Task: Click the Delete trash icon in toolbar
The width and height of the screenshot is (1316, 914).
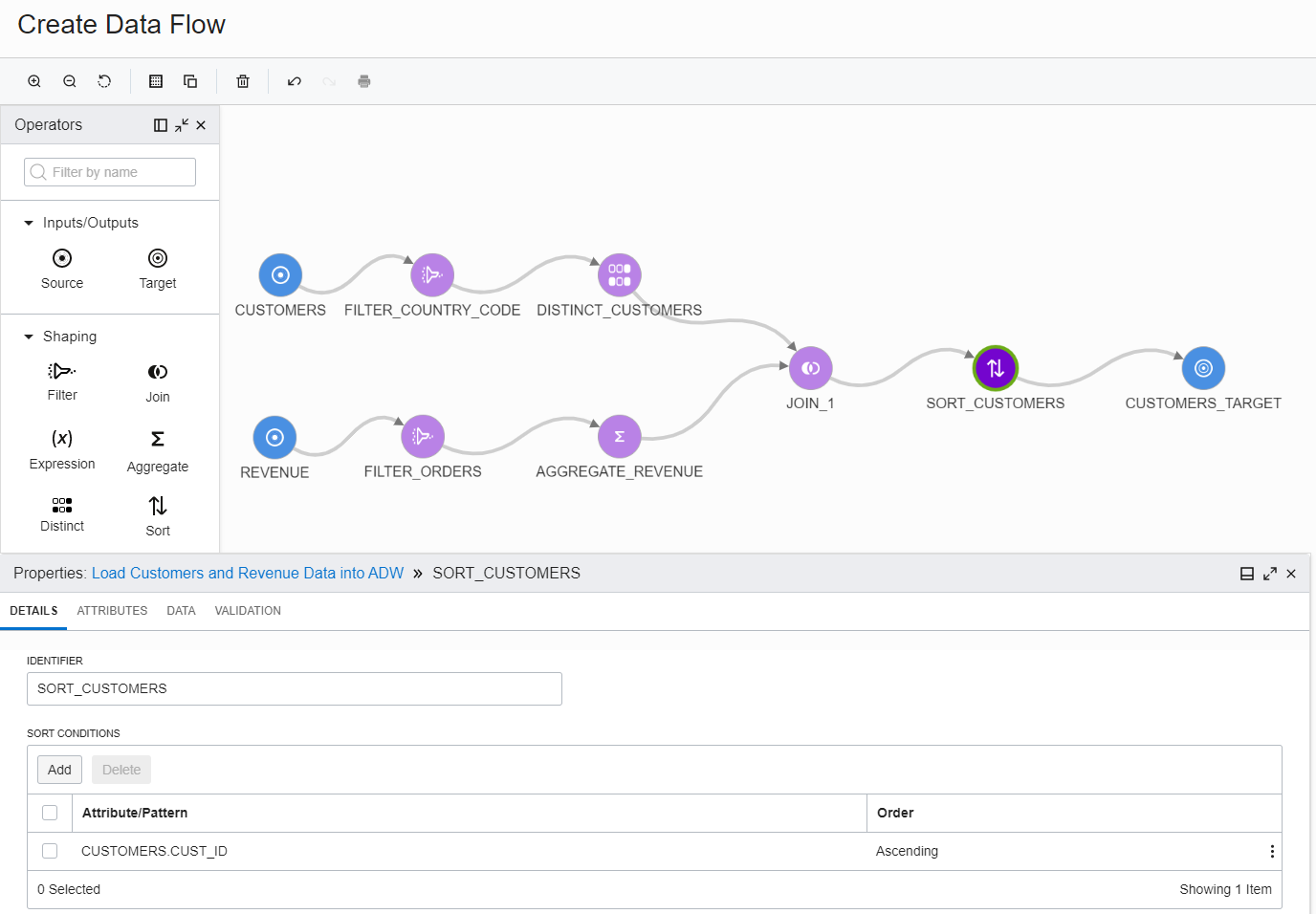Action: tap(243, 81)
